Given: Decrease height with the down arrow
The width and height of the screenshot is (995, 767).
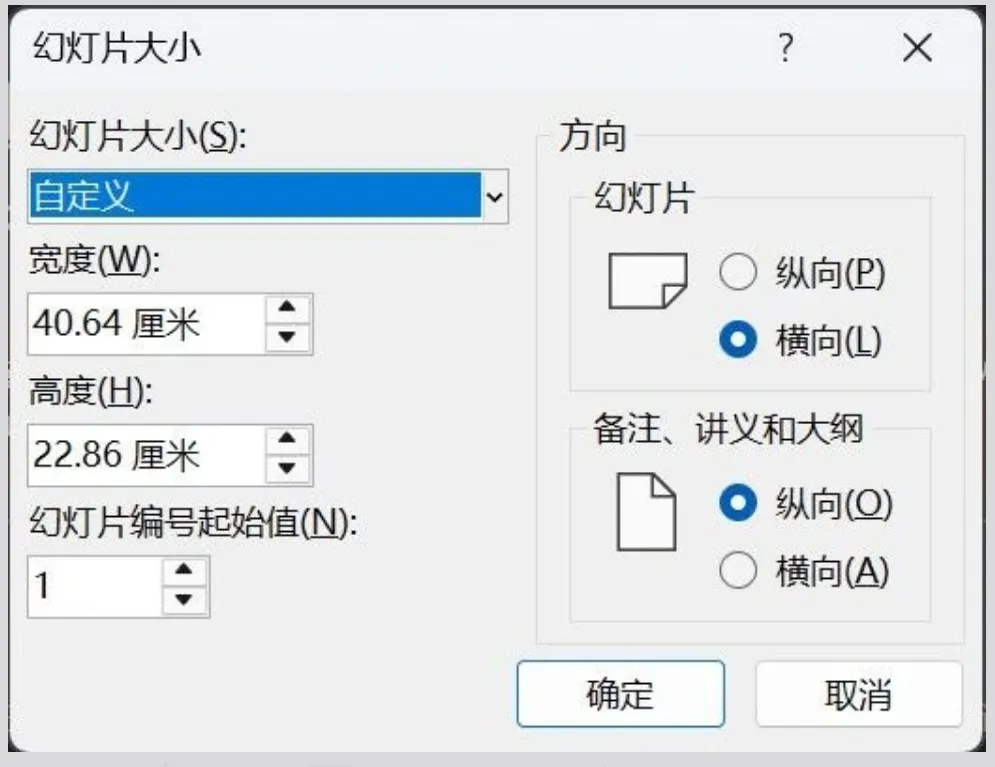Looking at the screenshot, I should [288, 468].
